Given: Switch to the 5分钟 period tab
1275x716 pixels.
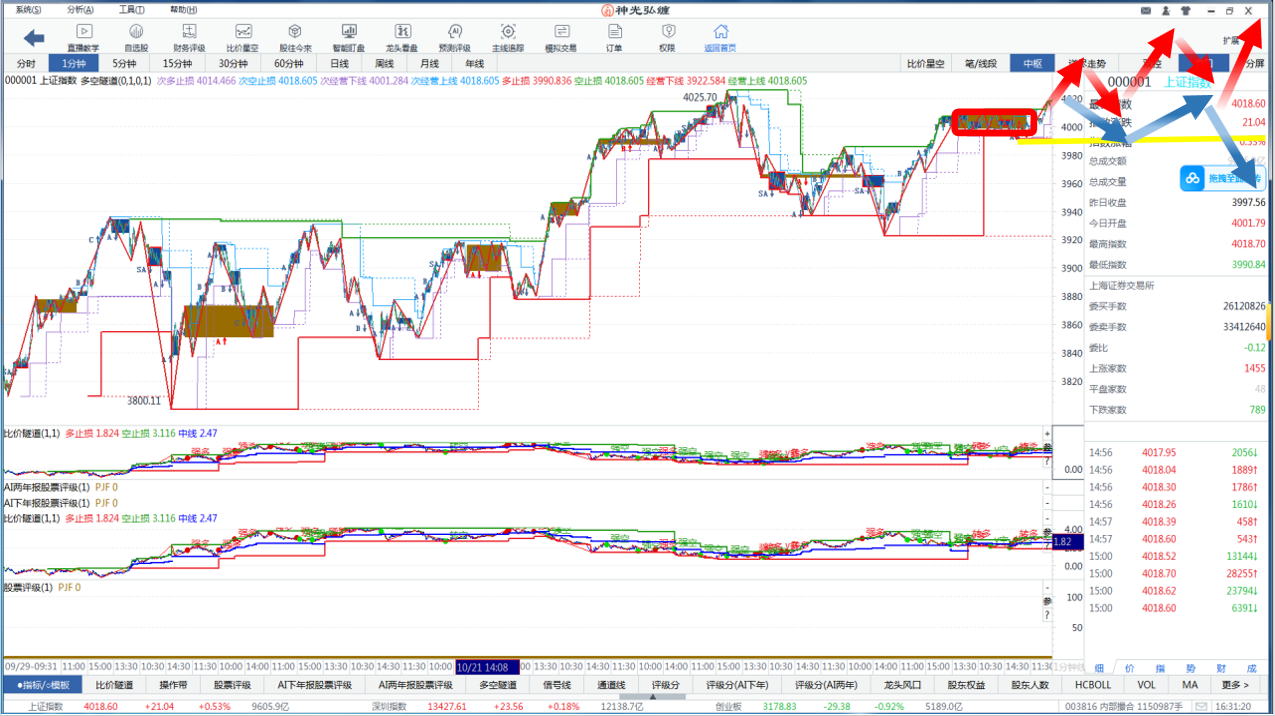Looking at the screenshot, I should tap(124, 63).
